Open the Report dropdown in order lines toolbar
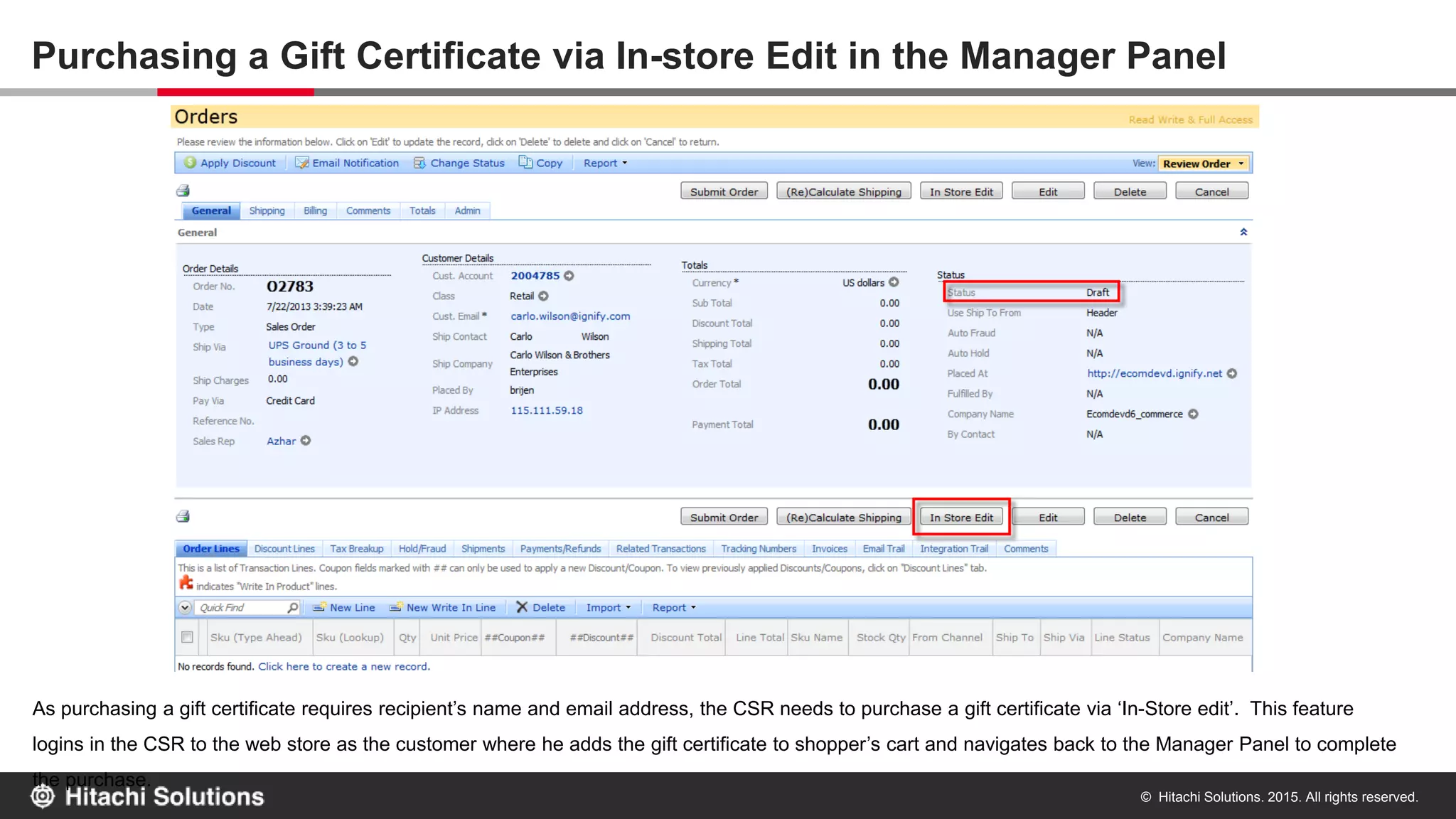 click(x=674, y=607)
